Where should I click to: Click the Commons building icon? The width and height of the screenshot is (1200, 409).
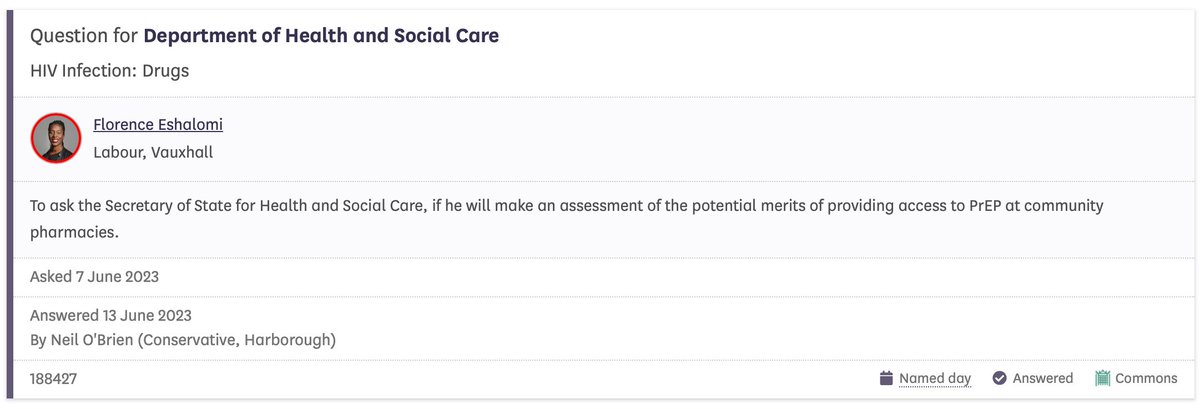click(x=1103, y=378)
